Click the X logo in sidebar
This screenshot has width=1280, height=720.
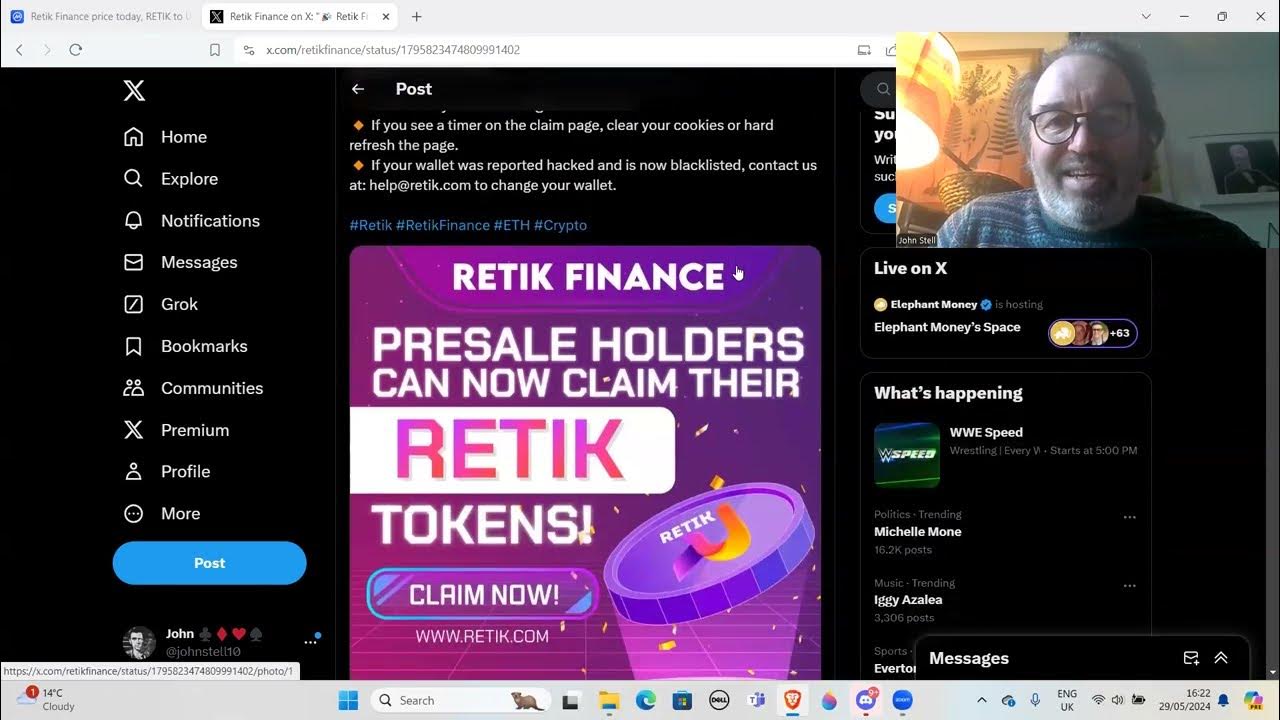pos(134,91)
